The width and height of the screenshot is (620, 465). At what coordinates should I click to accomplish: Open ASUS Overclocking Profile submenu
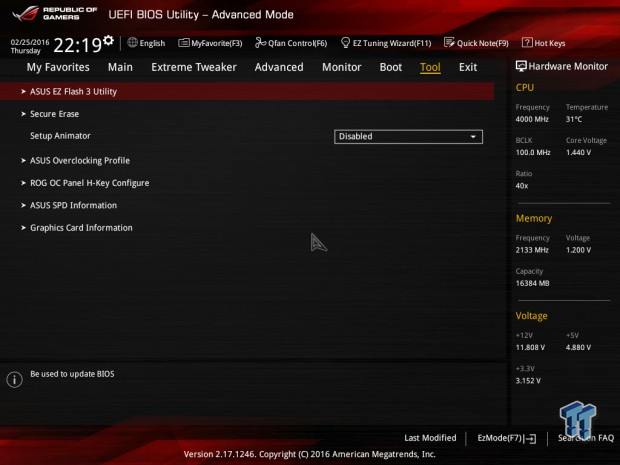point(80,161)
